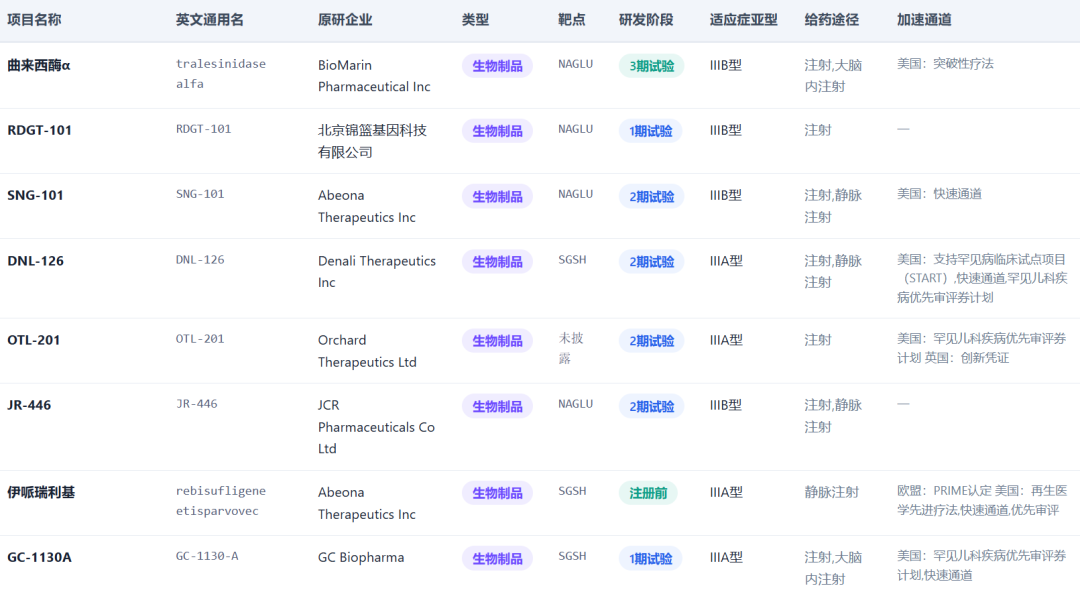Image resolution: width=1080 pixels, height=590 pixels.
Task: Click accelerated pathway text in GC-1130A row
Action: (982, 565)
